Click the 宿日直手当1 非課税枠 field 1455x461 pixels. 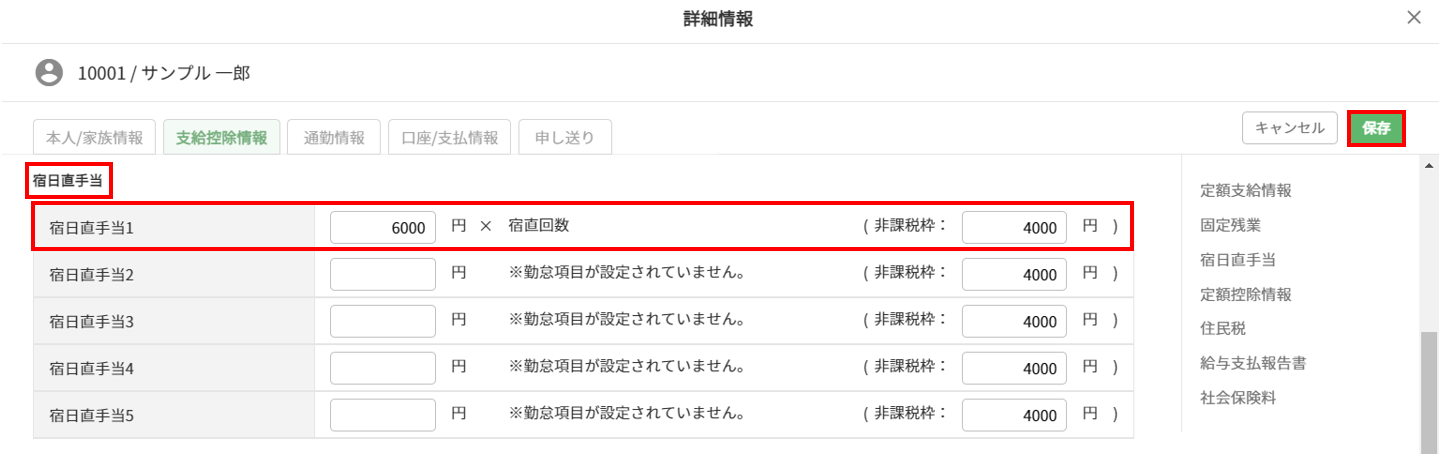(x=1014, y=228)
